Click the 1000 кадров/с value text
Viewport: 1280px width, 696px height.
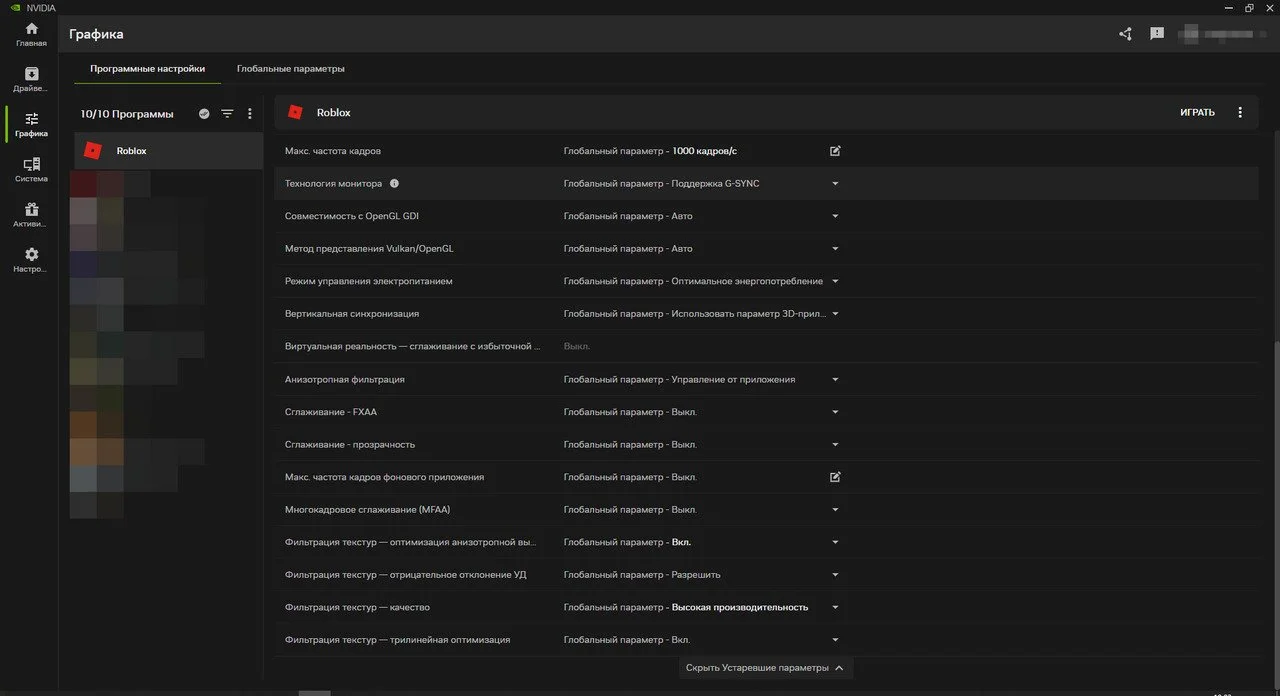pyautogui.click(x=704, y=151)
